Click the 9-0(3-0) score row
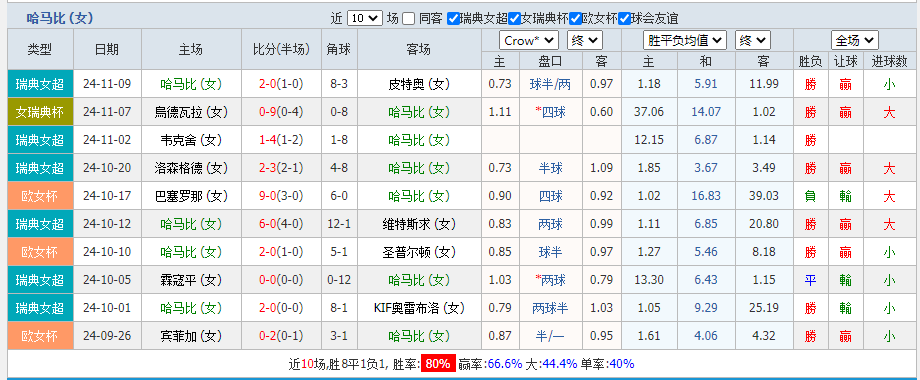 point(281,196)
